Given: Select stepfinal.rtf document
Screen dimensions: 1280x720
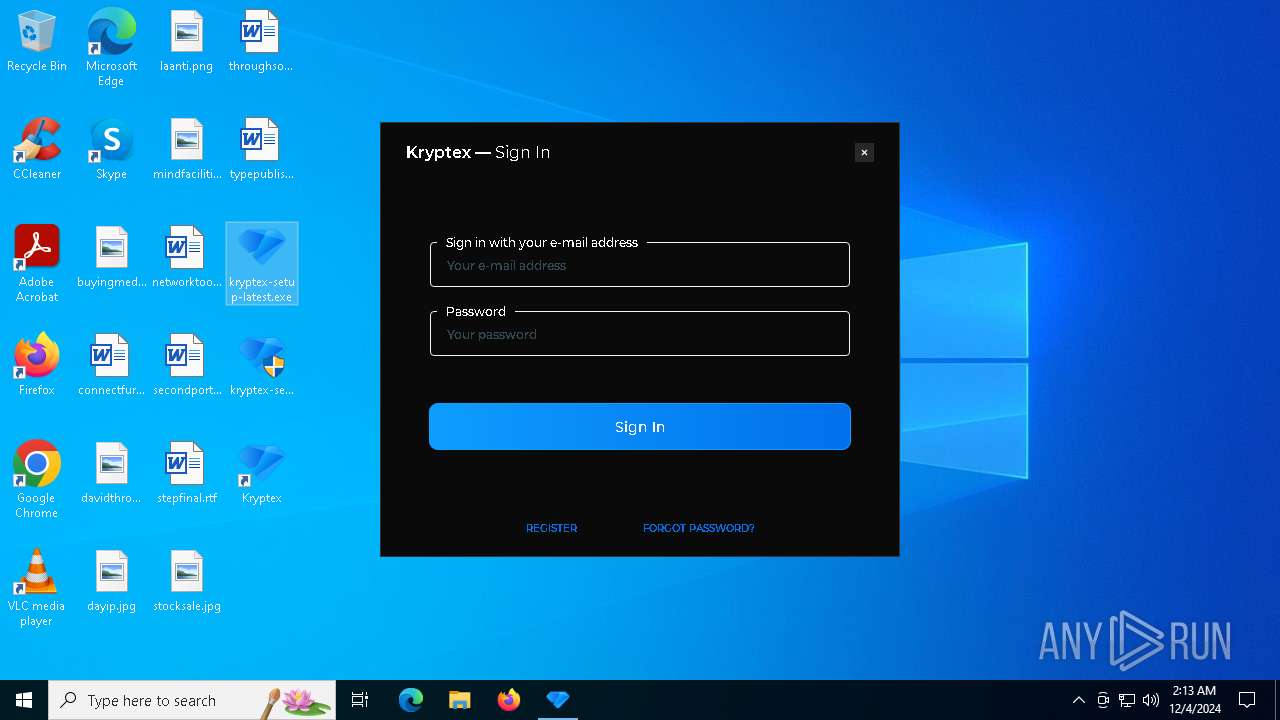Looking at the screenshot, I should point(186,474).
